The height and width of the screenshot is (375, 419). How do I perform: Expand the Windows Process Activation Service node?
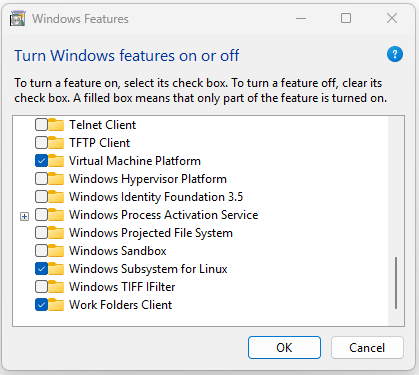(24, 217)
